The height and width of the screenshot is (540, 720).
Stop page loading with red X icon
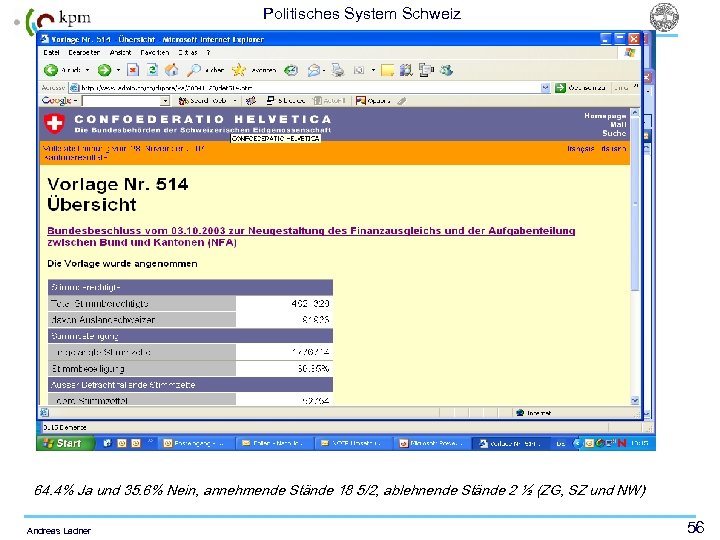point(133,70)
